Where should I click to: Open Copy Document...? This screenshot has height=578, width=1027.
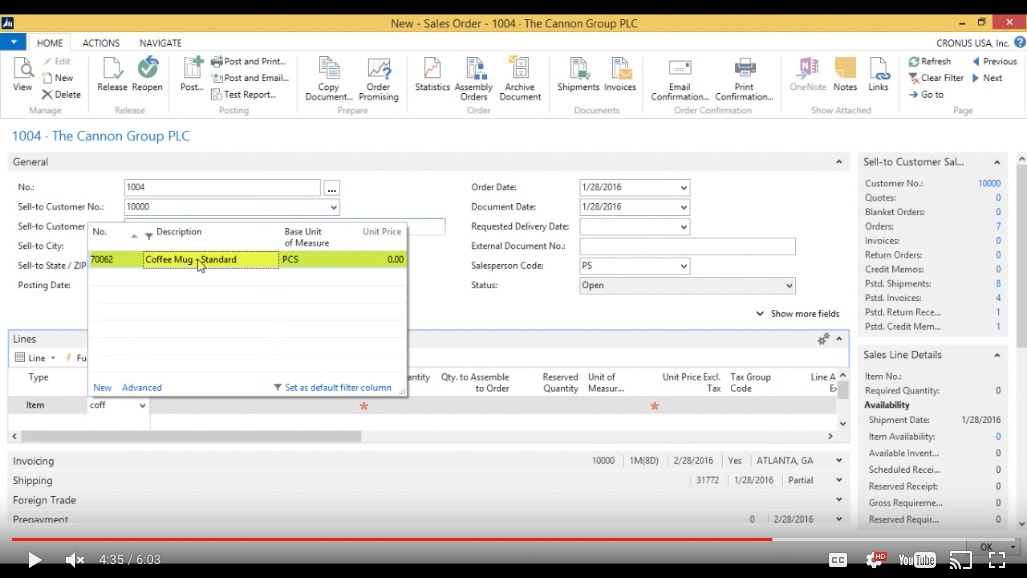point(329,79)
